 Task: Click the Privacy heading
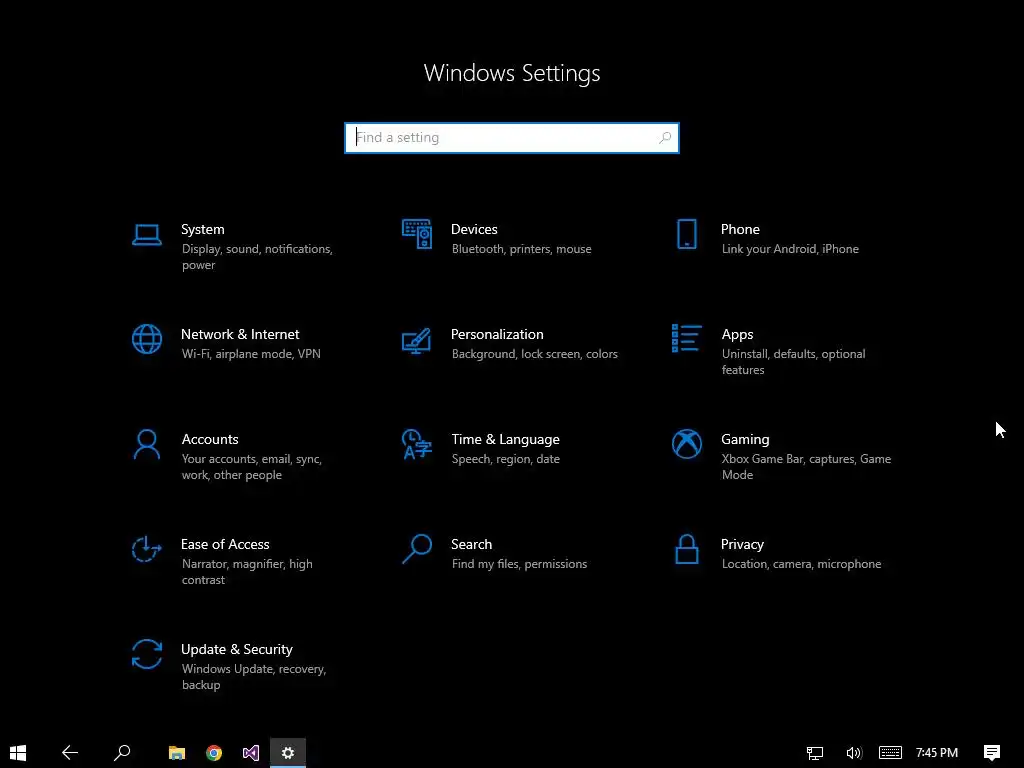(742, 545)
